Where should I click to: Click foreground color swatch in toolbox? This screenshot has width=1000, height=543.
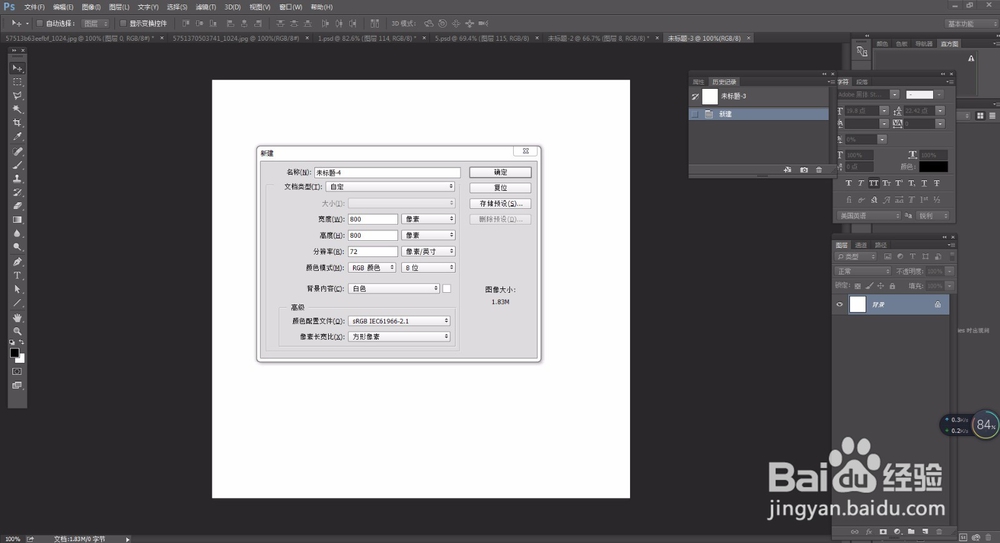pos(14,353)
